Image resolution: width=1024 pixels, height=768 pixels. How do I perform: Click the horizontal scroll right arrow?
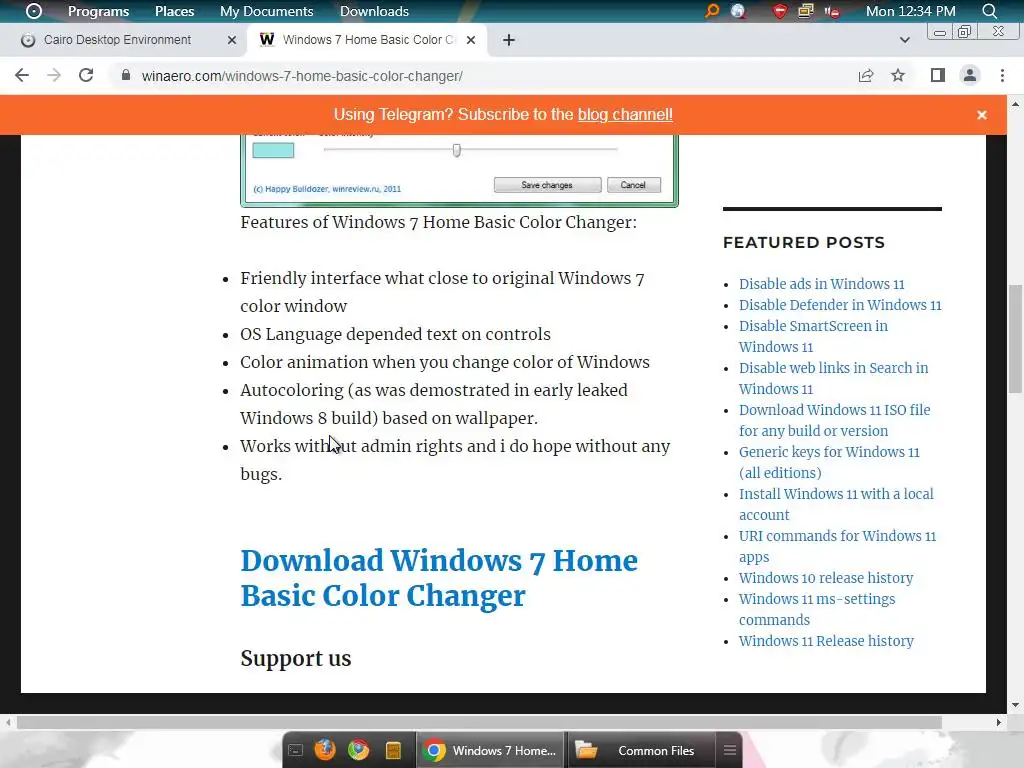(999, 722)
